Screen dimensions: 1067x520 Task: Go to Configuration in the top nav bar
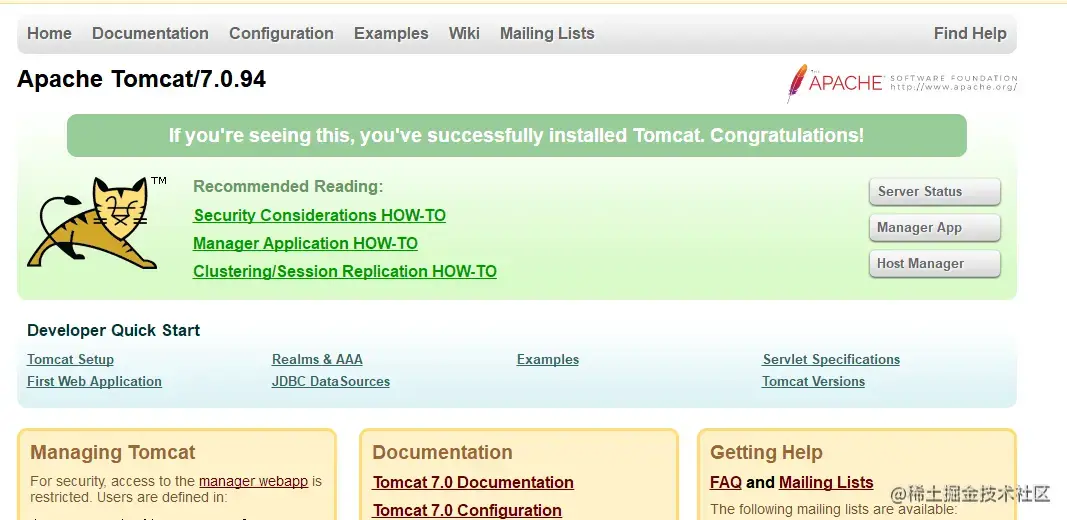[281, 33]
